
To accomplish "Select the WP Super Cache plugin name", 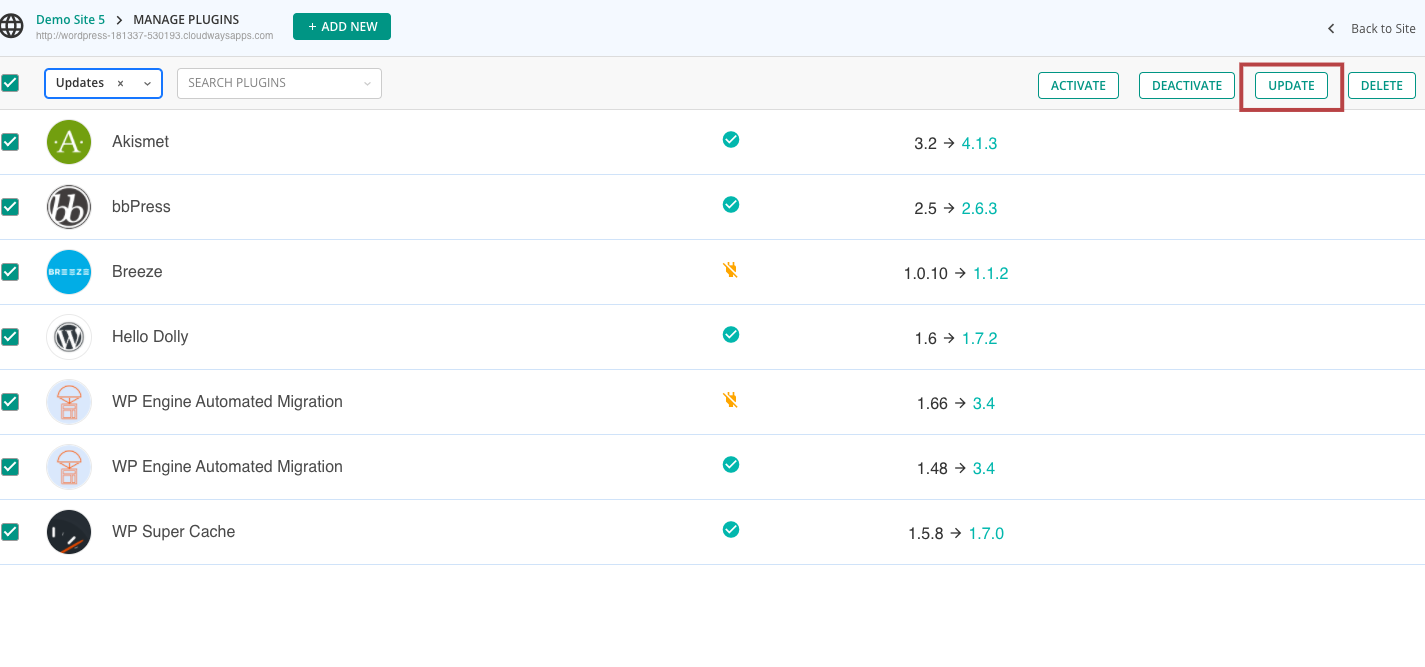I will tap(173, 532).
